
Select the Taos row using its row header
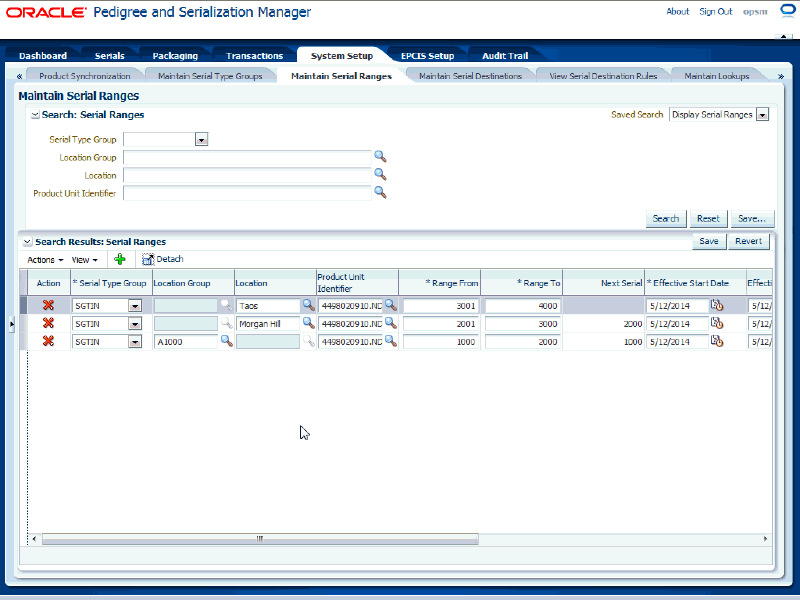pyautogui.click(x=23, y=305)
